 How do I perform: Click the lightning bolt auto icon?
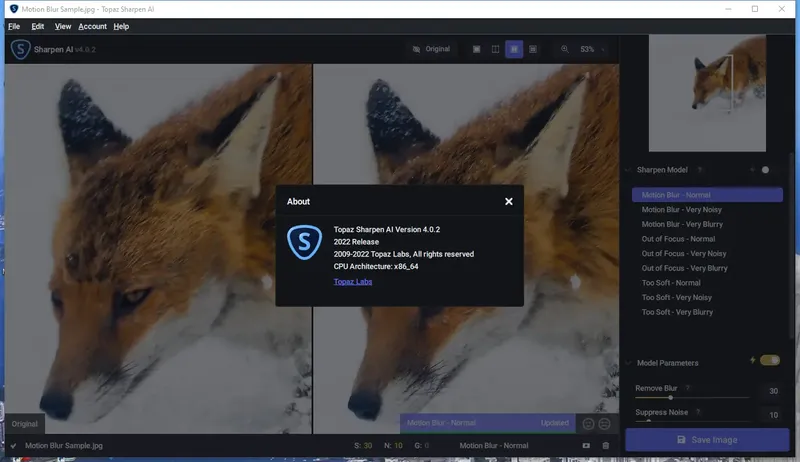753,360
